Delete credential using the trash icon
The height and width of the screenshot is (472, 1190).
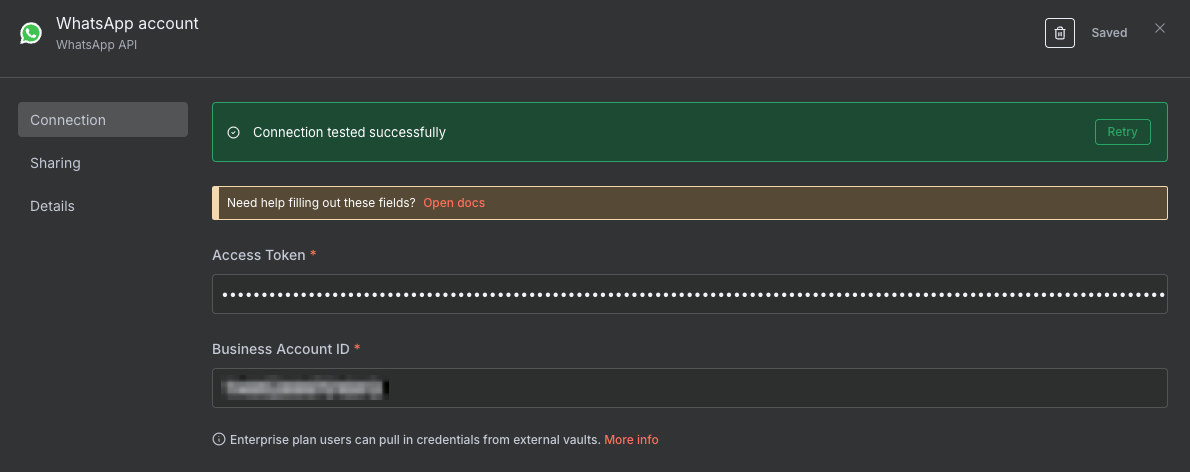[1059, 33]
